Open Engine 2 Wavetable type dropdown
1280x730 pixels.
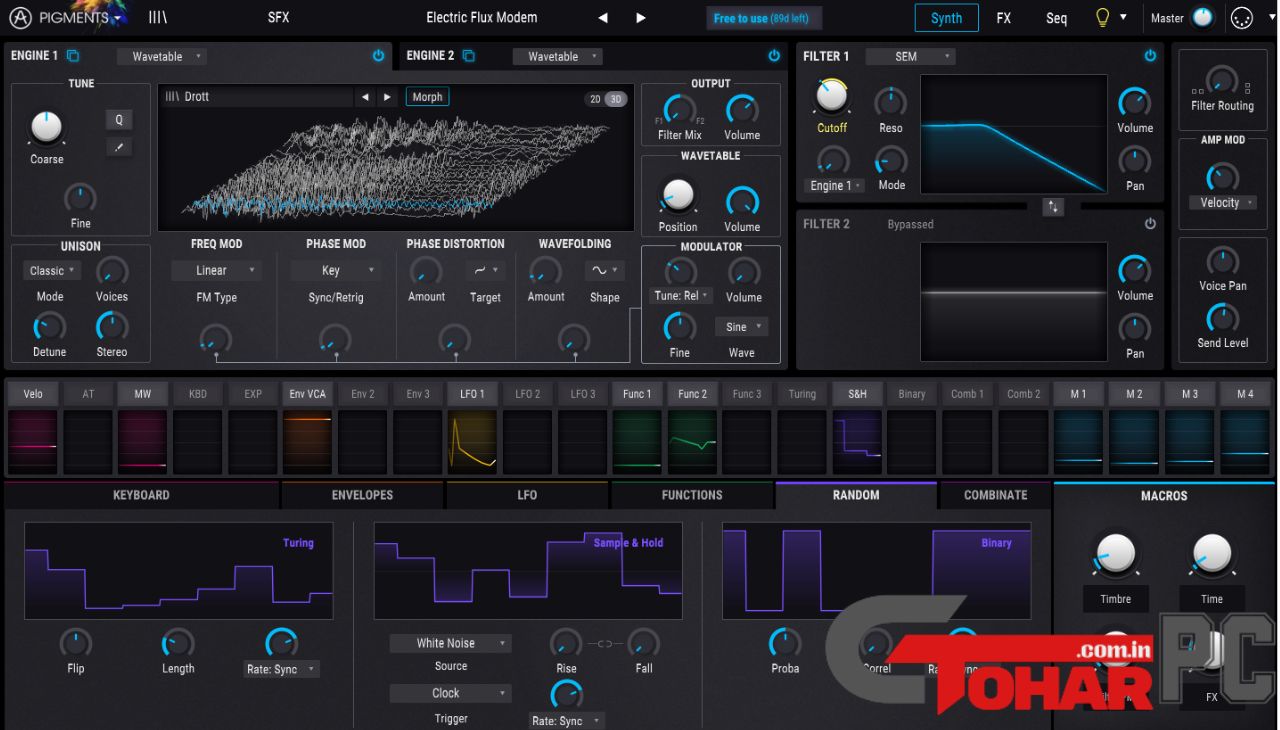[558, 57]
